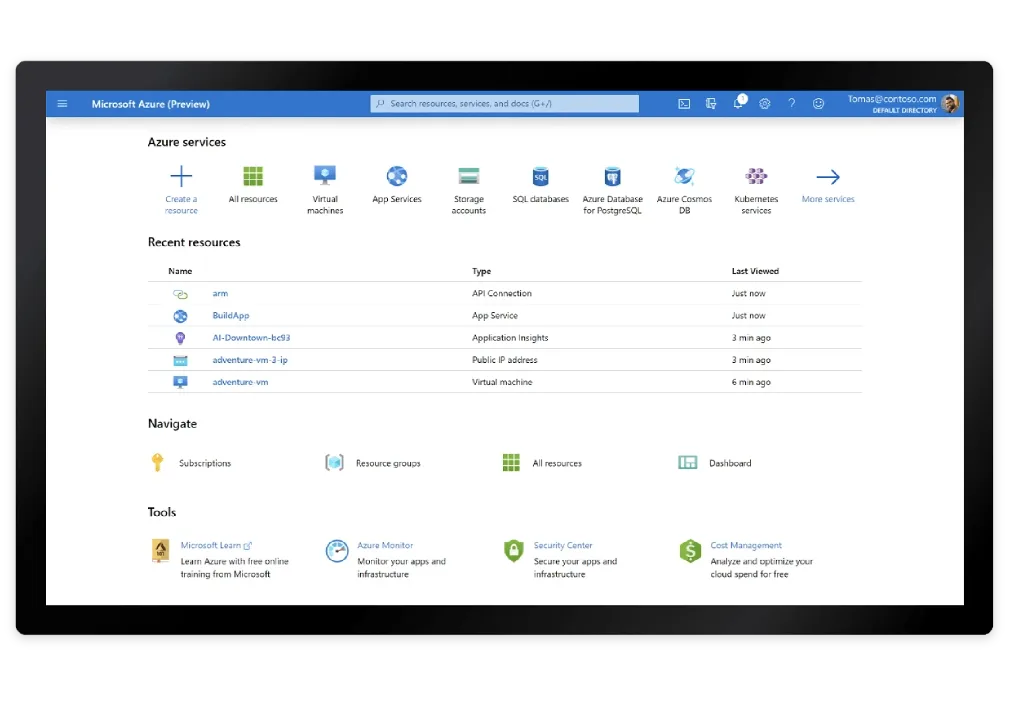Open Azure Cosmos DB icon
The width and height of the screenshot is (1009, 702).
click(684, 176)
